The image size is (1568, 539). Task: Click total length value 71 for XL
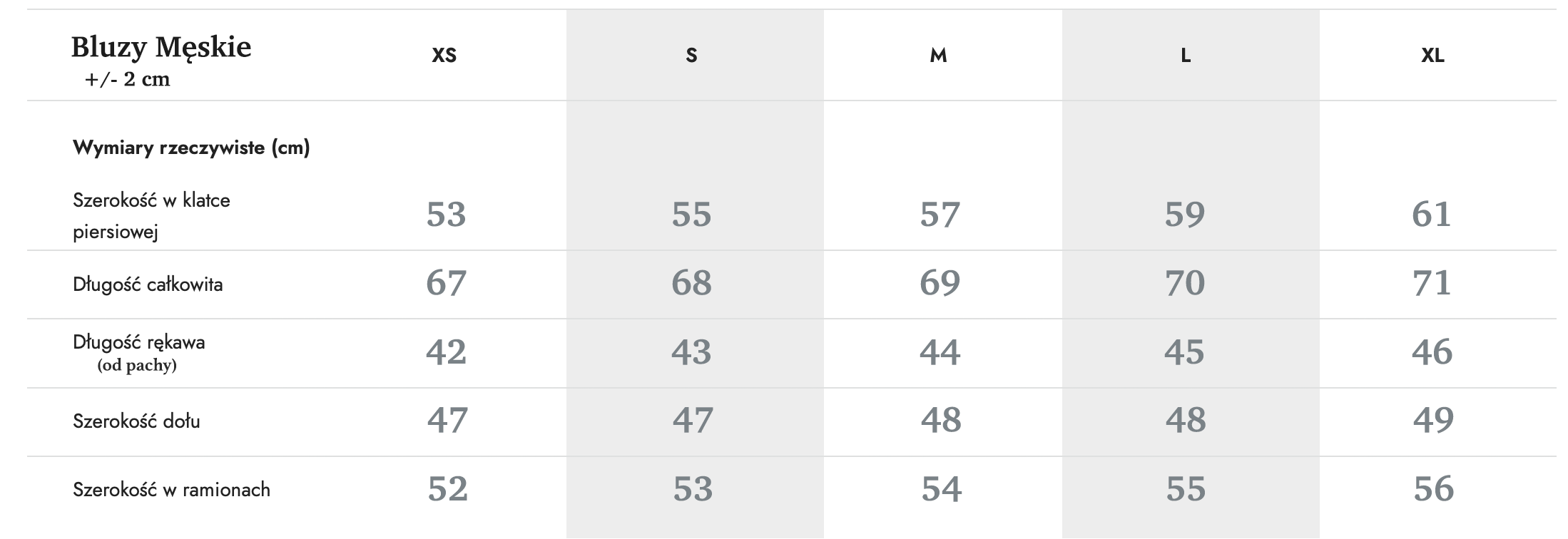tap(1432, 283)
